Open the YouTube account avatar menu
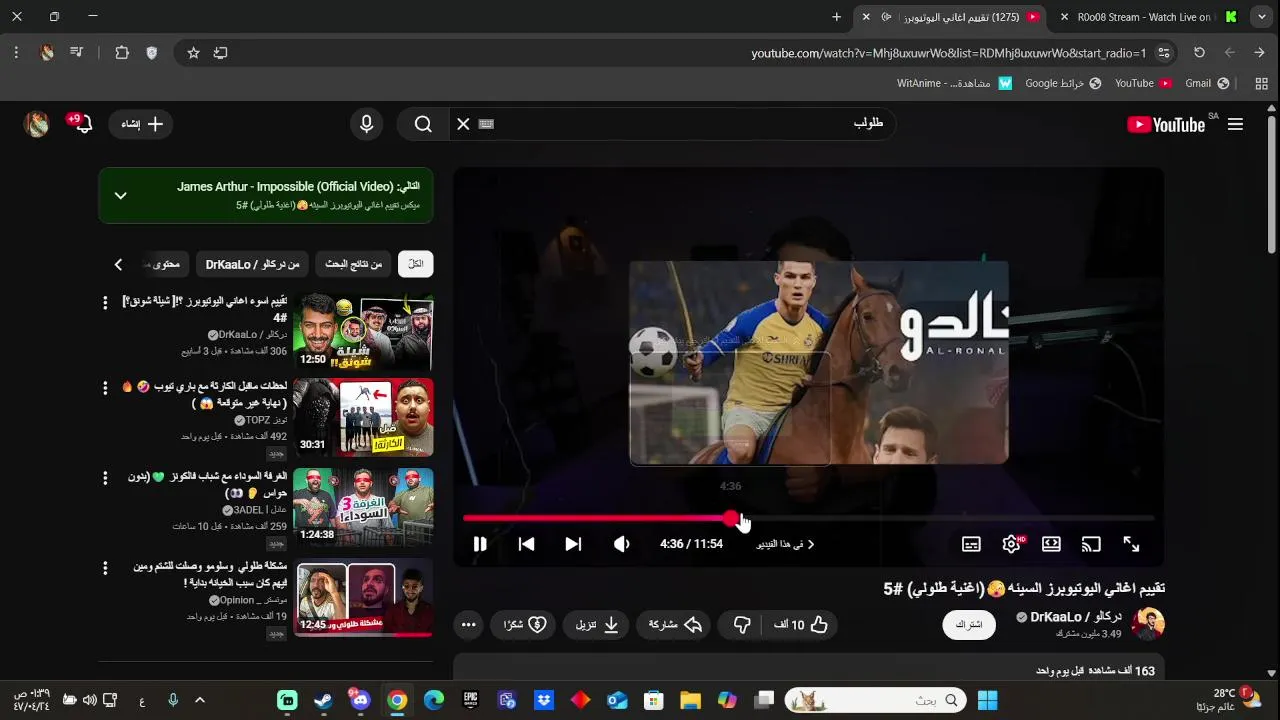Viewport: 1280px width, 720px height. pos(37,124)
